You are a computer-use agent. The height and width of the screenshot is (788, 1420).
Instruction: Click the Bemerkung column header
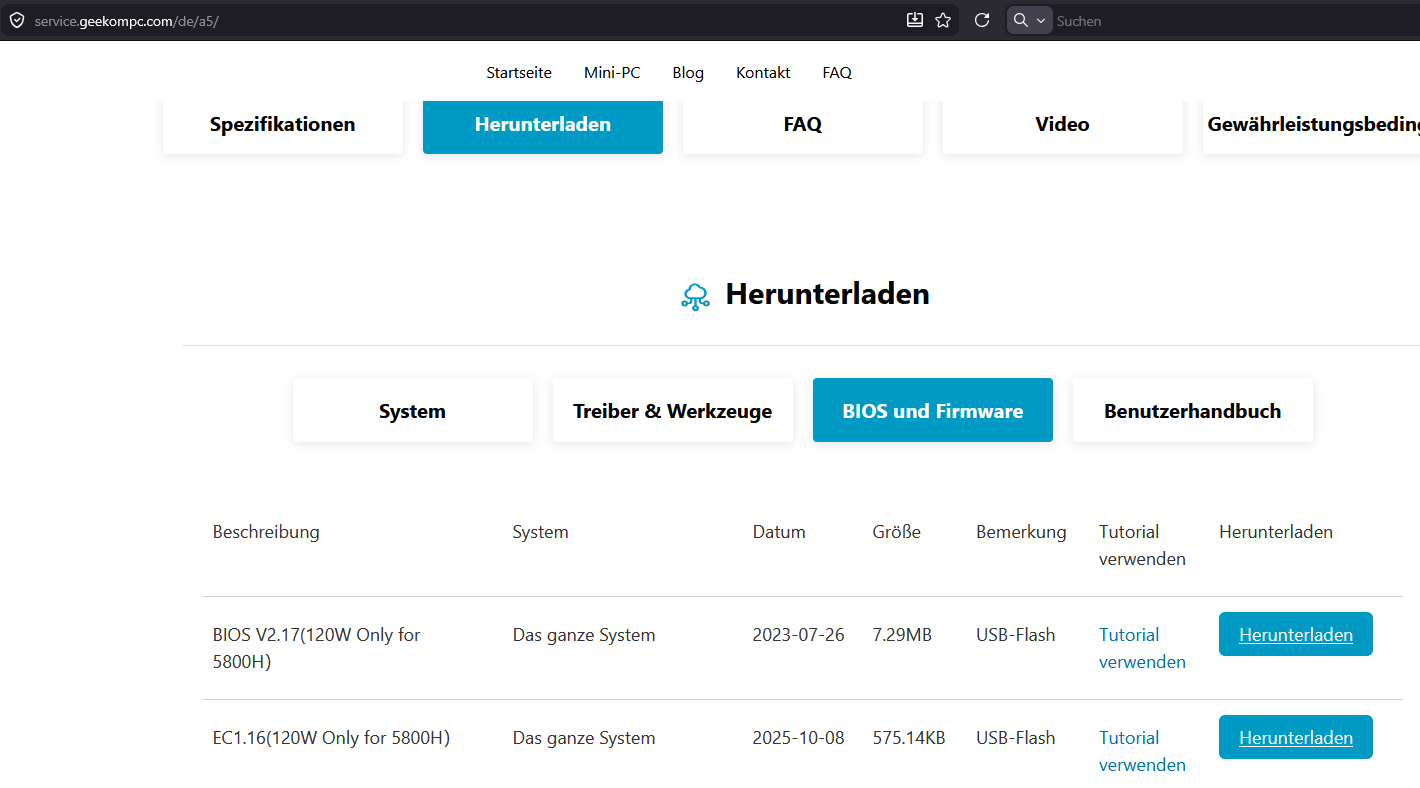[1021, 532]
